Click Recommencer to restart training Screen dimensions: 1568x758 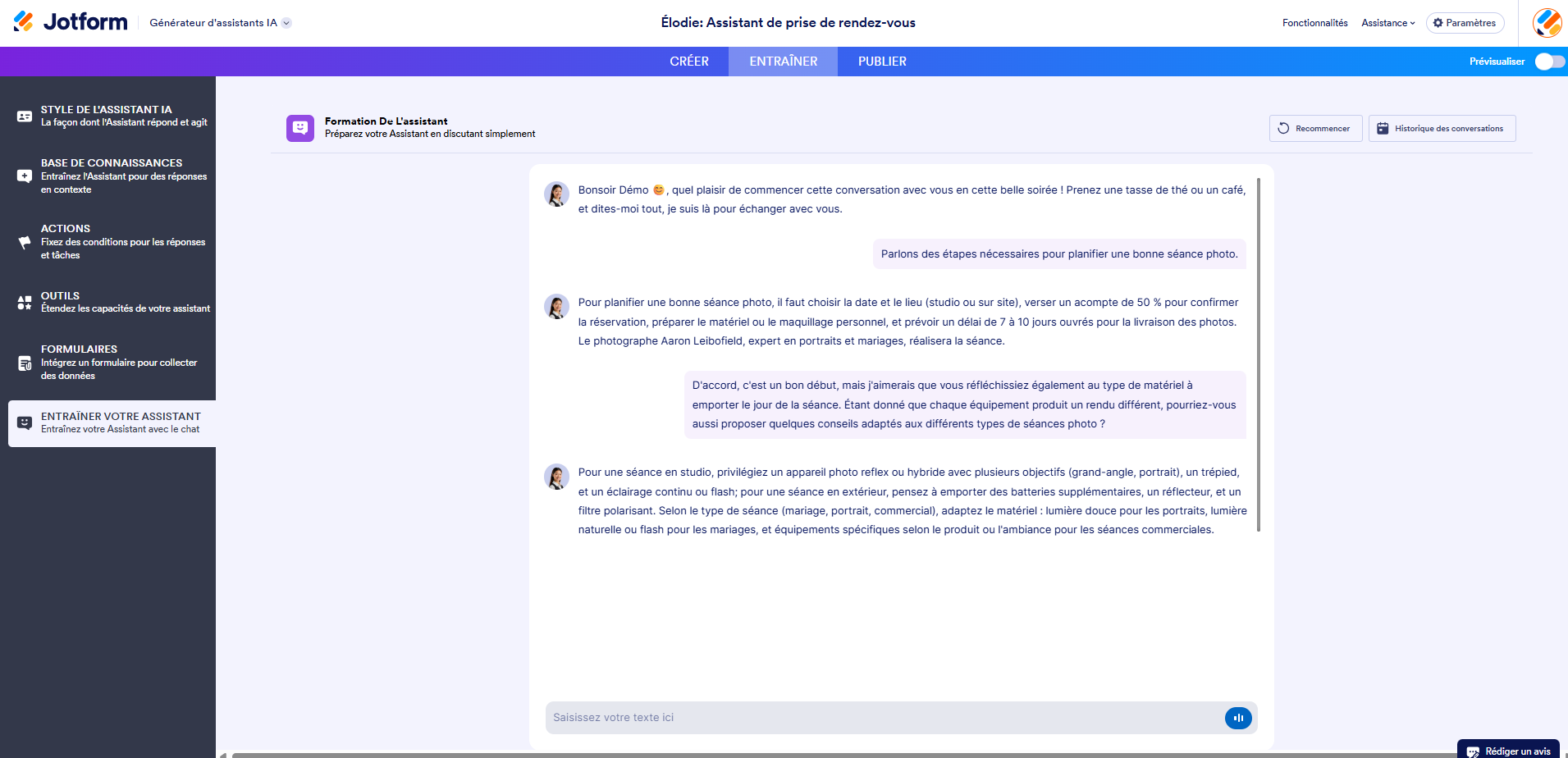[1315, 128]
